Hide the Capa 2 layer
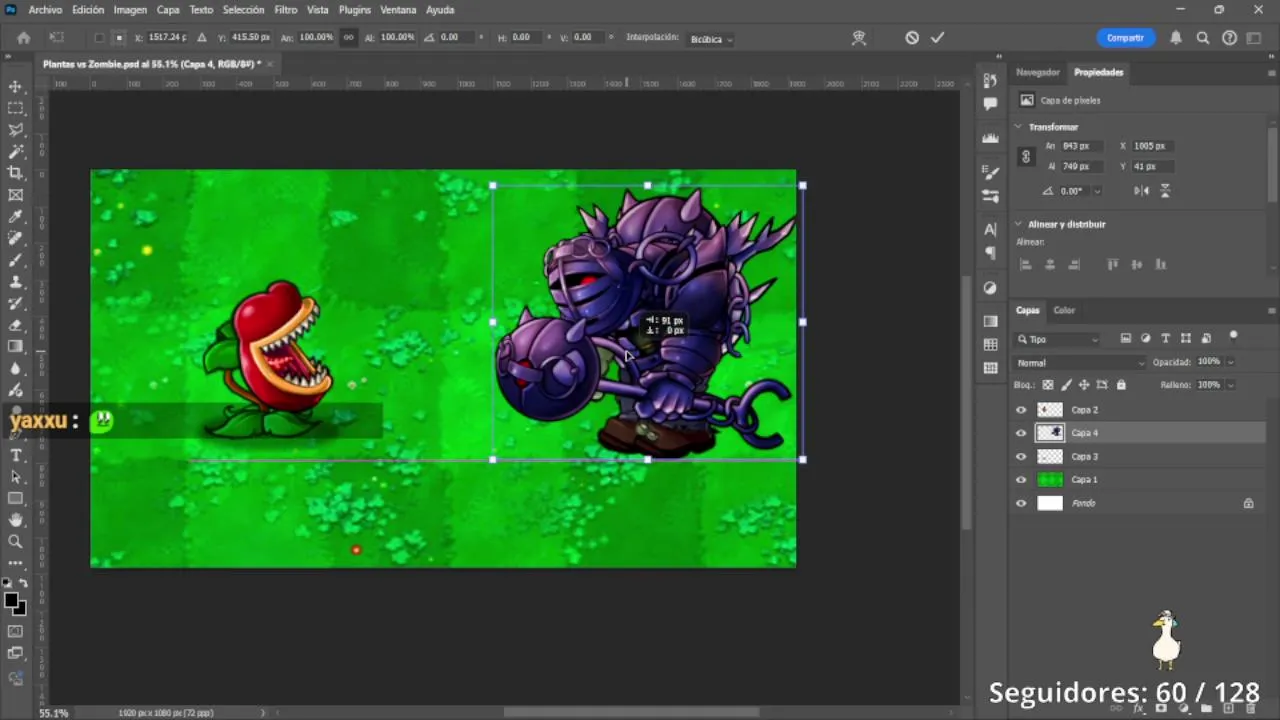 point(1021,410)
